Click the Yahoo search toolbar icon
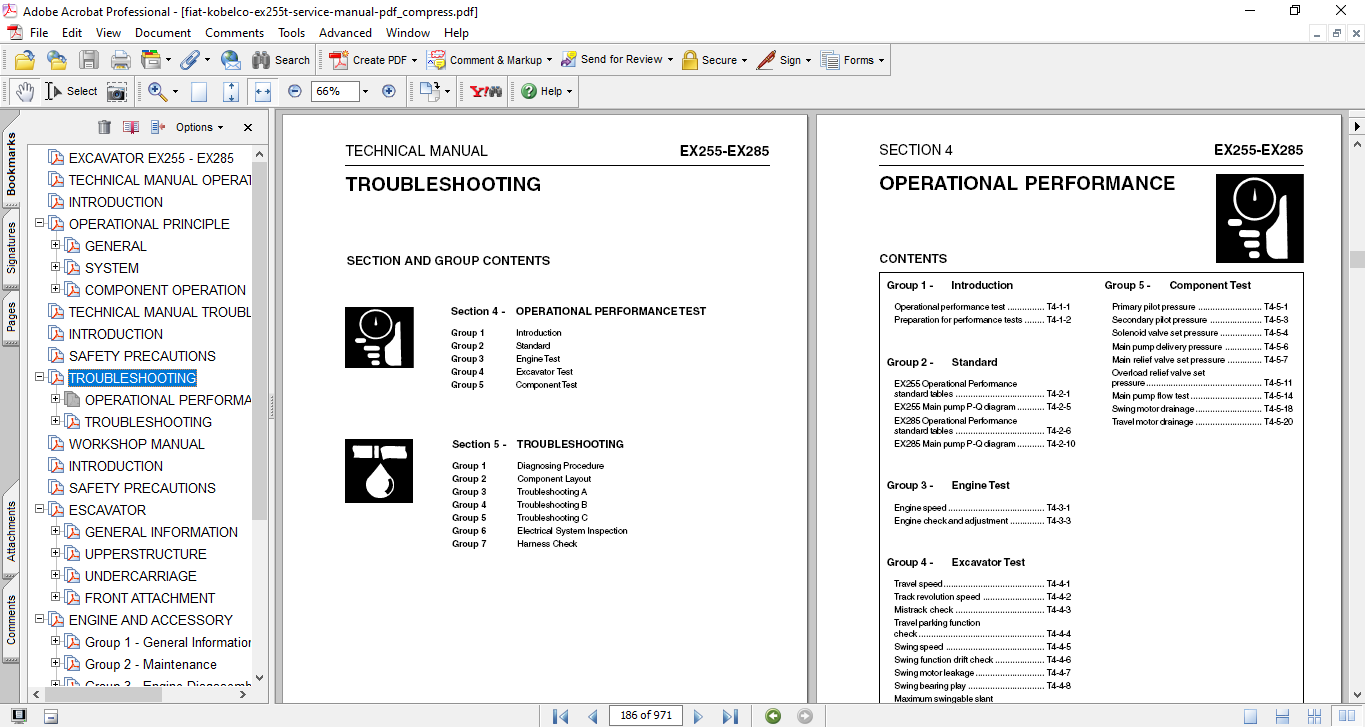Viewport: 1365px width, 727px height. 486,91
